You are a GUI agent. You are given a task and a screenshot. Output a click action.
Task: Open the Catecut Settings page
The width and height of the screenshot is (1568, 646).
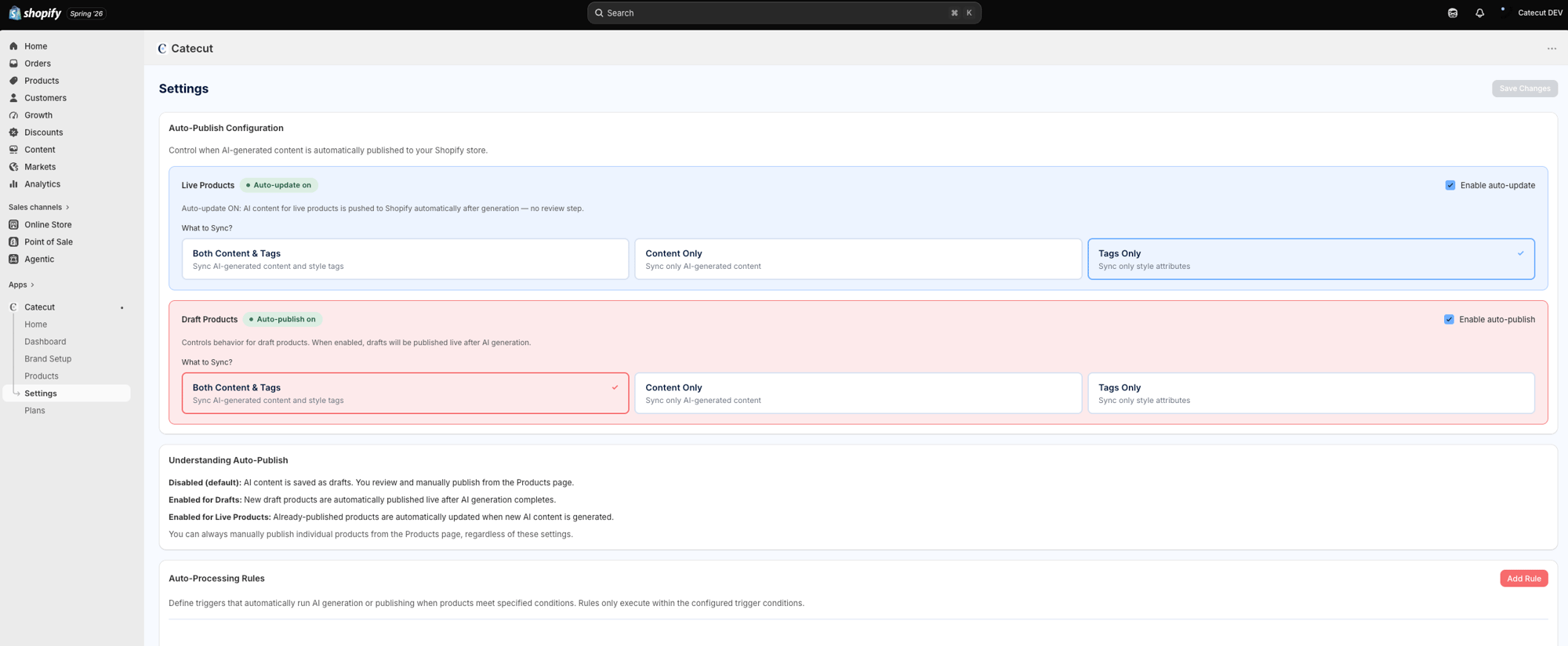pyautogui.click(x=67, y=394)
